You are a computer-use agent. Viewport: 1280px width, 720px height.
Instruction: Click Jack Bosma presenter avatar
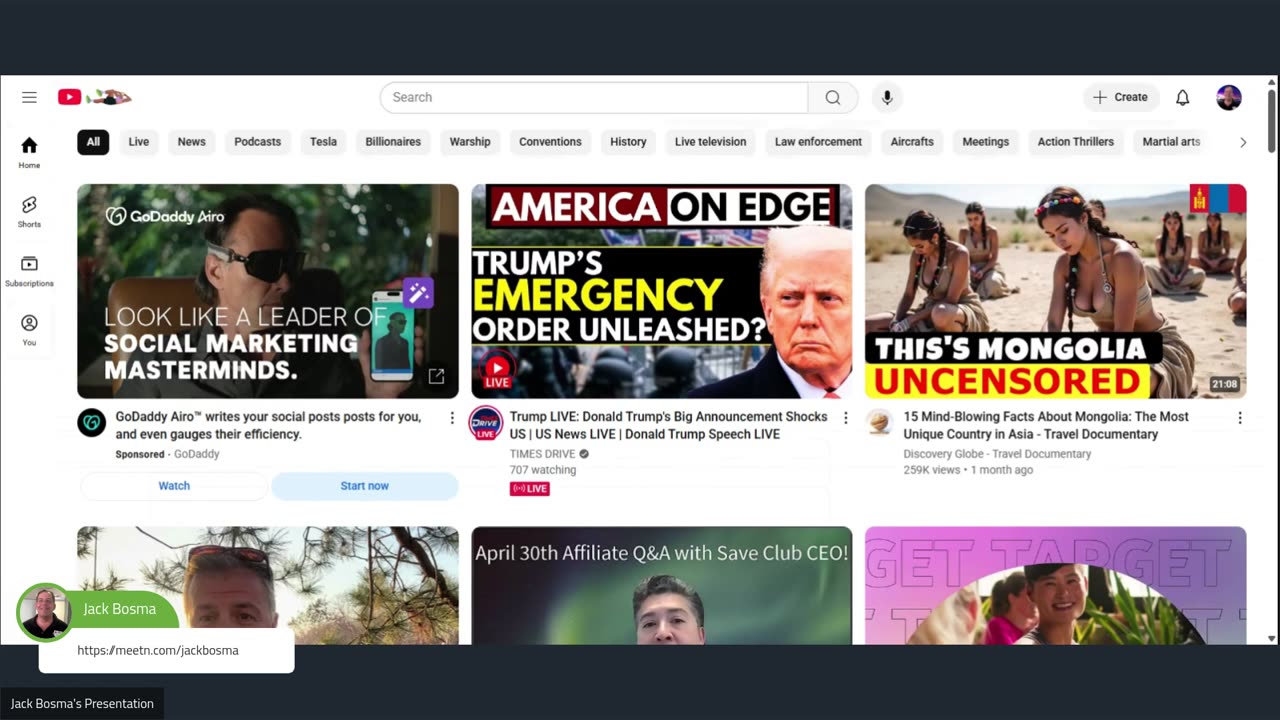click(45, 612)
